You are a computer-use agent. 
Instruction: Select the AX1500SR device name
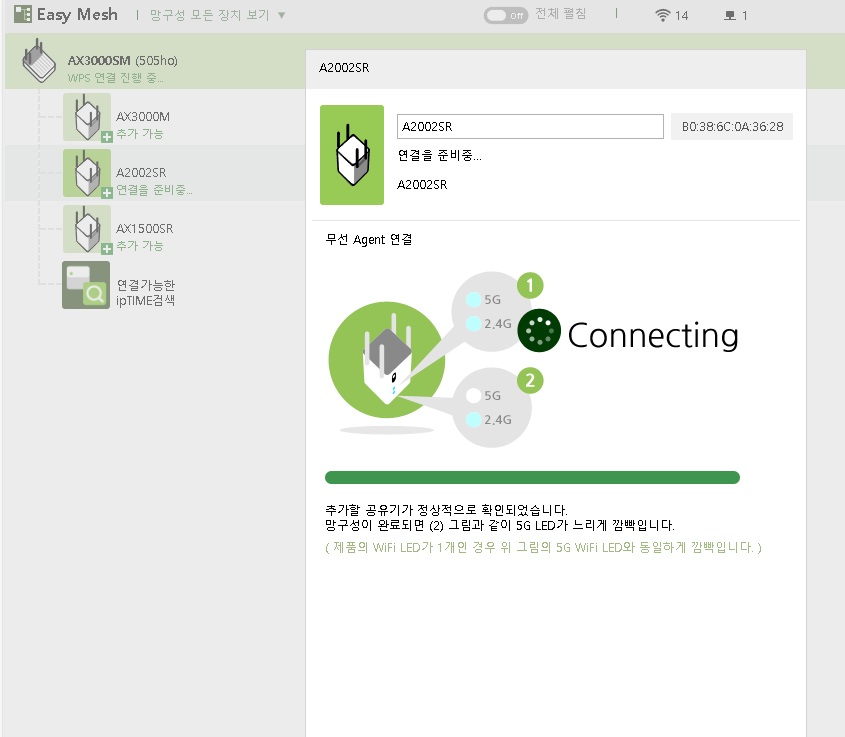click(144, 228)
